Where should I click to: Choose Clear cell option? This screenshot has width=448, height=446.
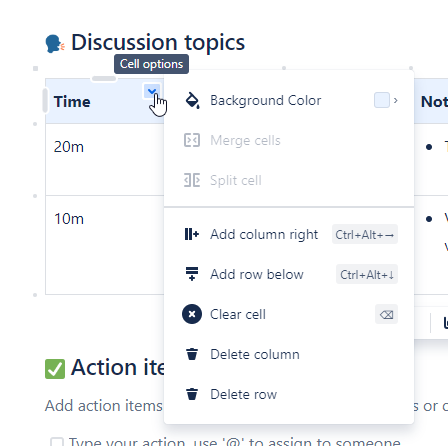(x=289, y=314)
